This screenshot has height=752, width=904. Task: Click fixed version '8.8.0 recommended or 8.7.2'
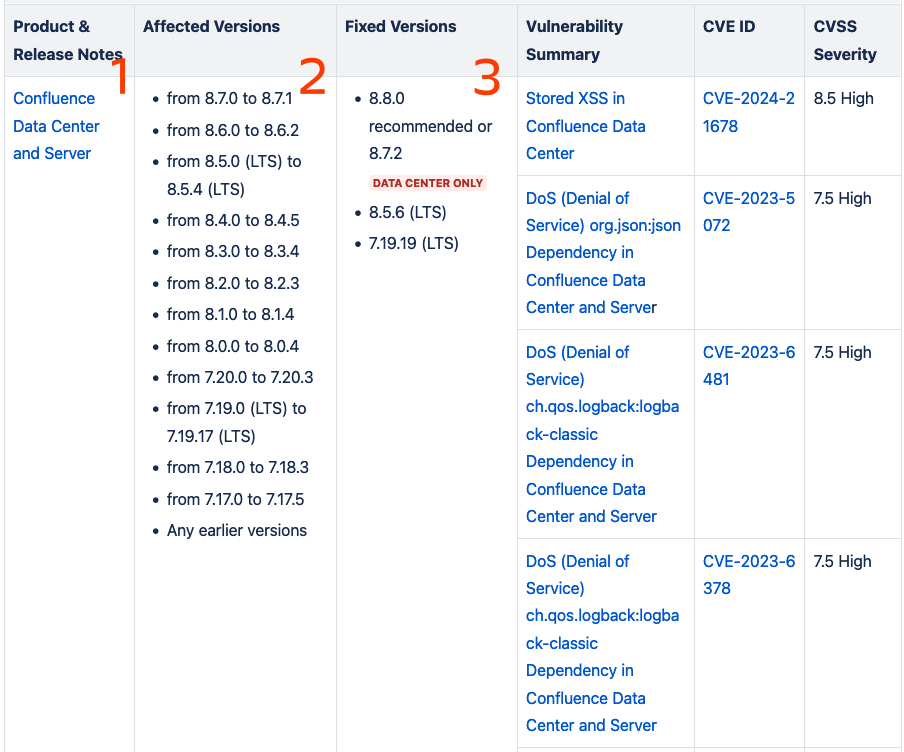[x=431, y=126]
